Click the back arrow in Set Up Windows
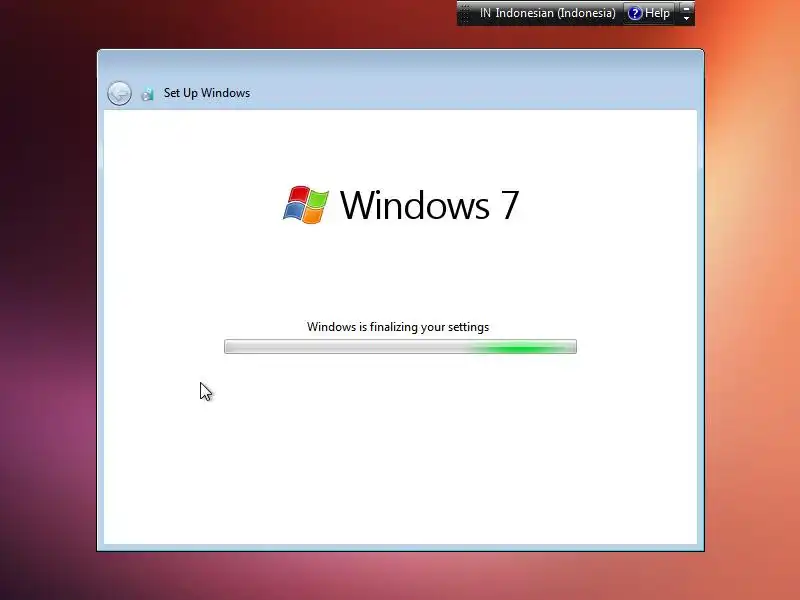 pyautogui.click(x=119, y=93)
